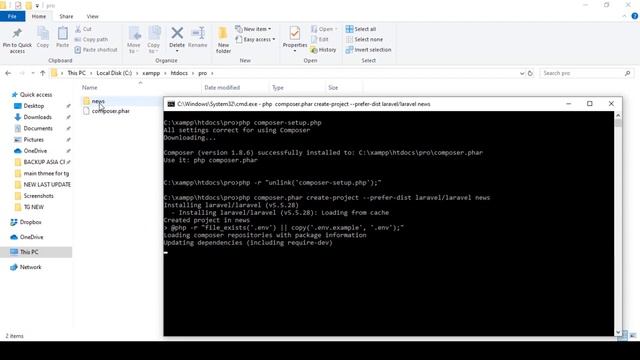Screen dimensions: 640x360
Task: Open the File tab
Action: coord(12,16)
